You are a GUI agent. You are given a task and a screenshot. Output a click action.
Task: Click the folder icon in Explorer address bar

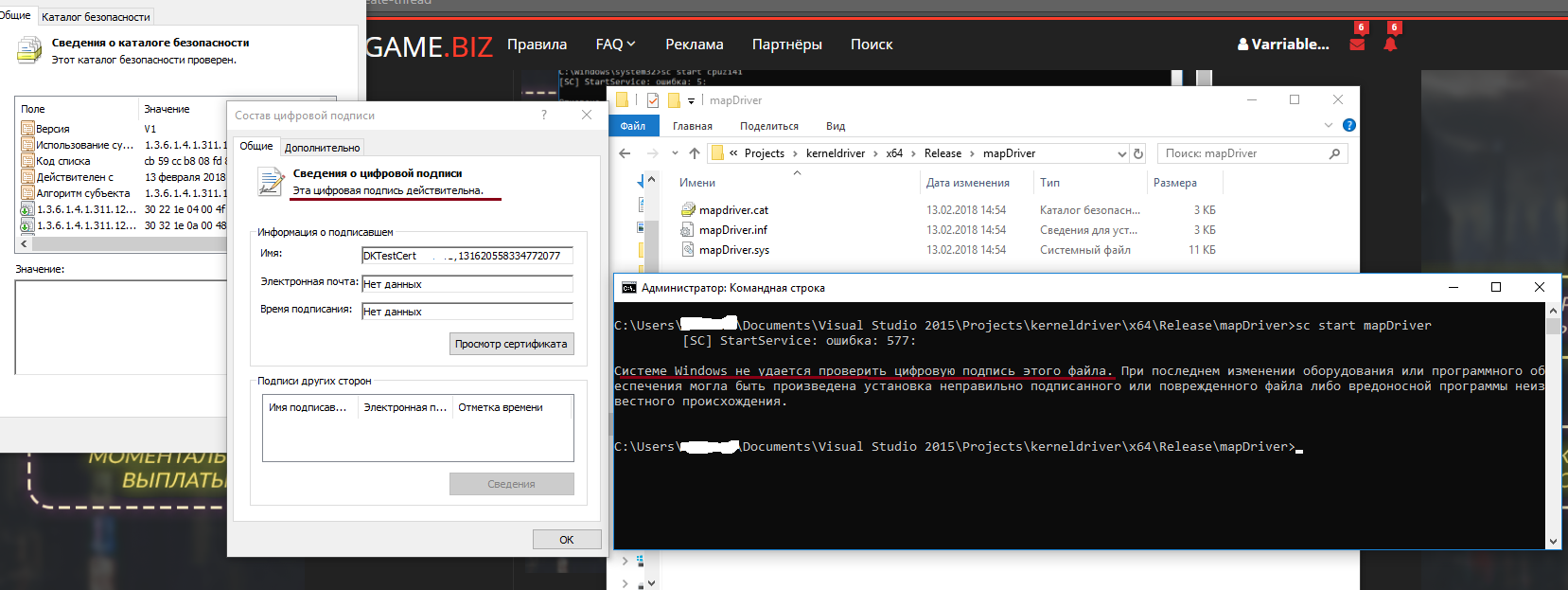(717, 153)
